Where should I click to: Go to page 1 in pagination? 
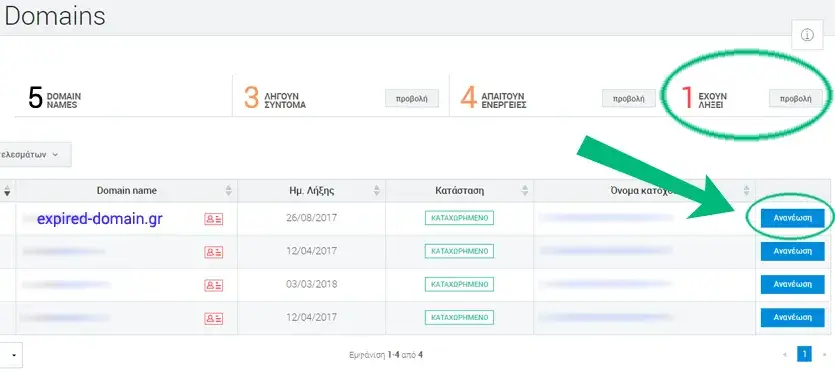click(x=804, y=354)
